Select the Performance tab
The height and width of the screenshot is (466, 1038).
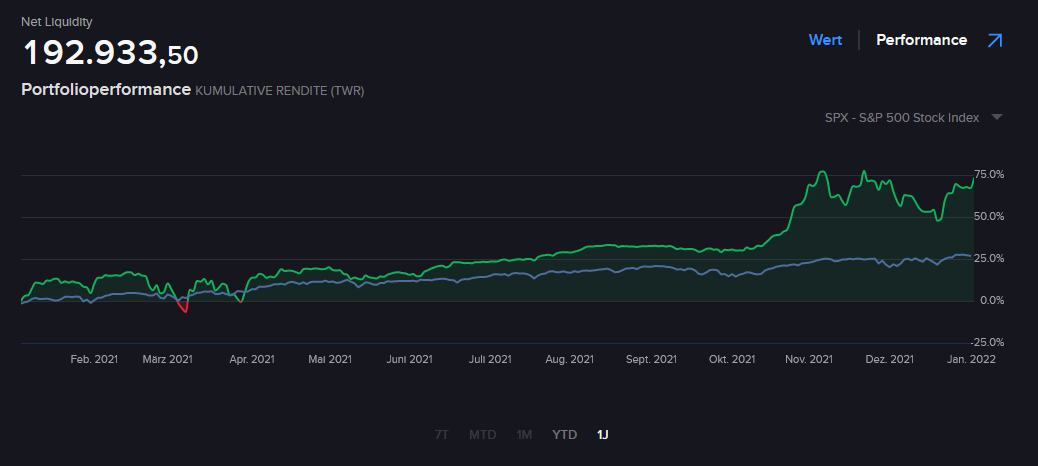coord(921,40)
